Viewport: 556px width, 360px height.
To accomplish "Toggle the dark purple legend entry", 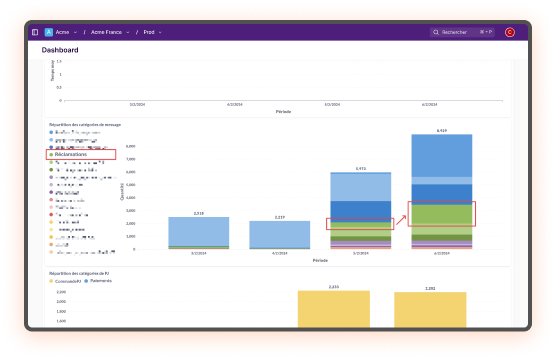I will coord(64,193).
